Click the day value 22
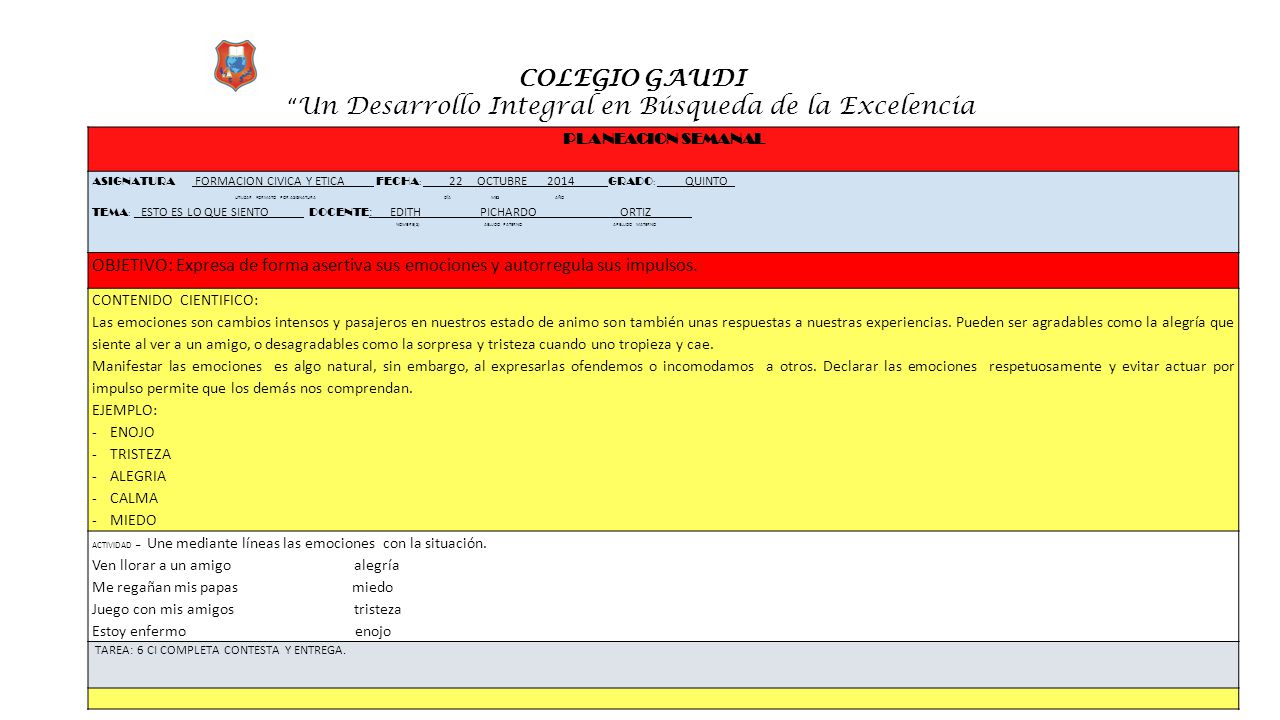 click(456, 181)
